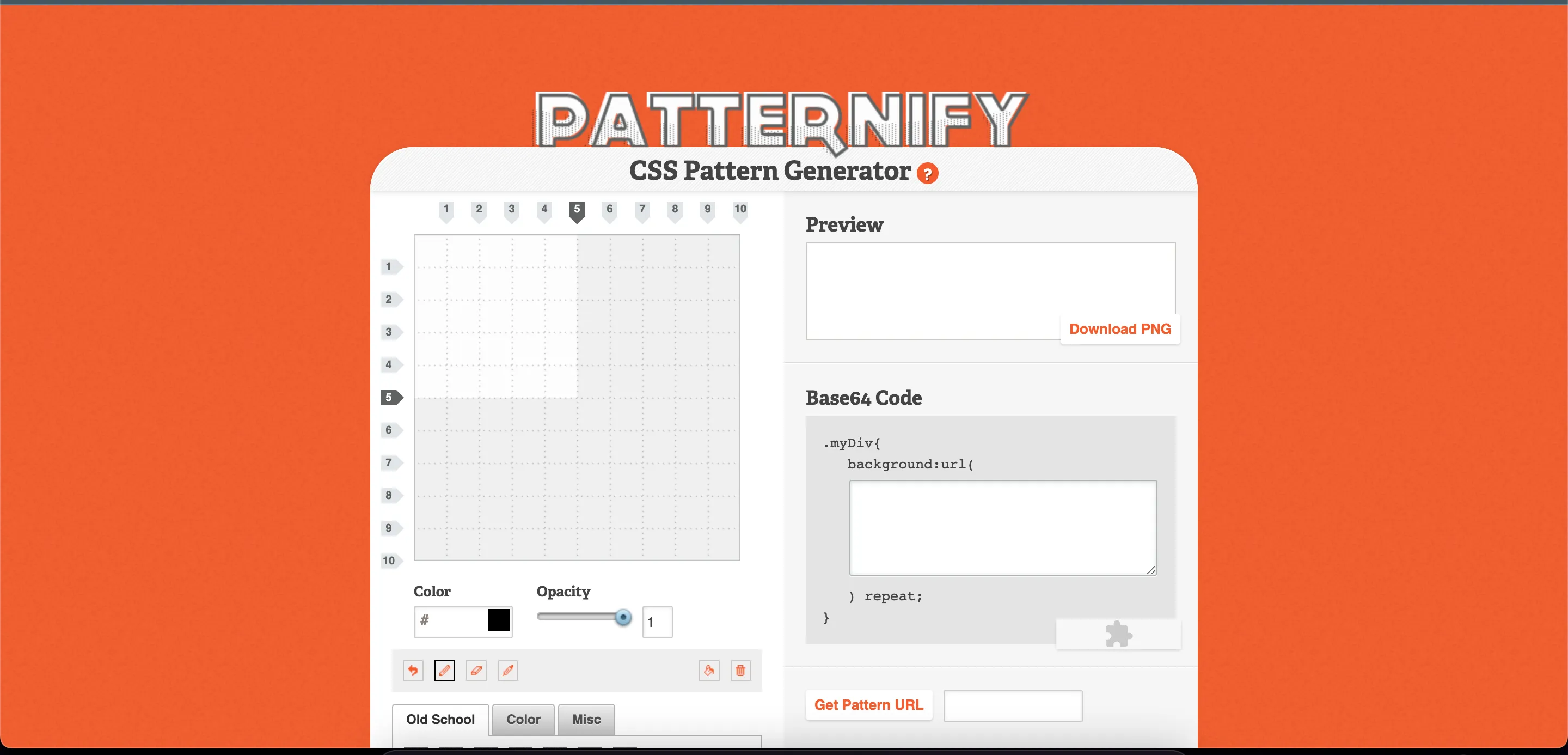Select the Old School tab
Viewport: 1568px width, 755px height.
[440, 719]
